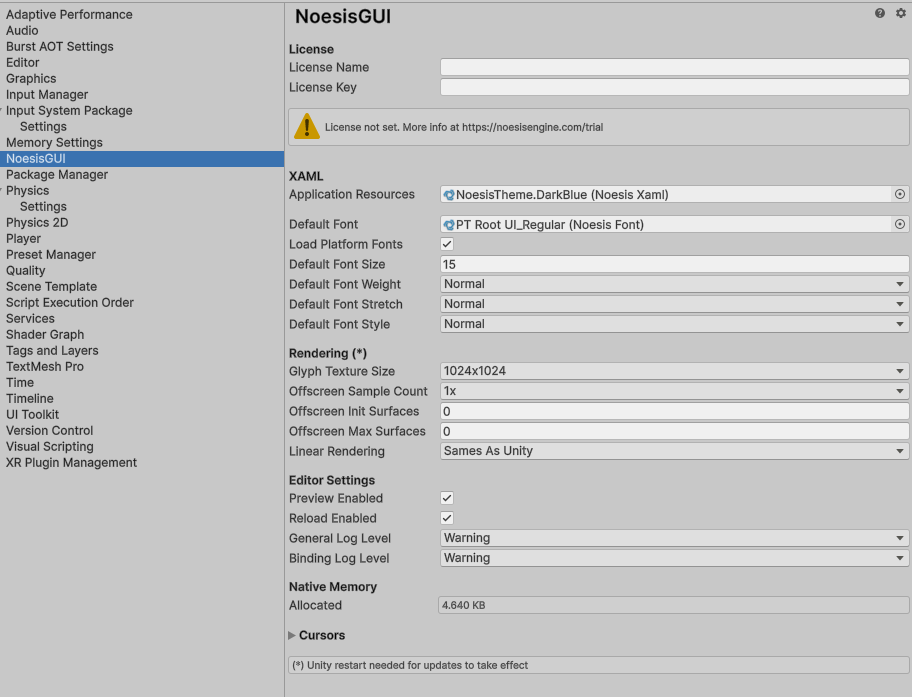Select Adaptive Performance in settings list
912x697 pixels.
pos(69,15)
